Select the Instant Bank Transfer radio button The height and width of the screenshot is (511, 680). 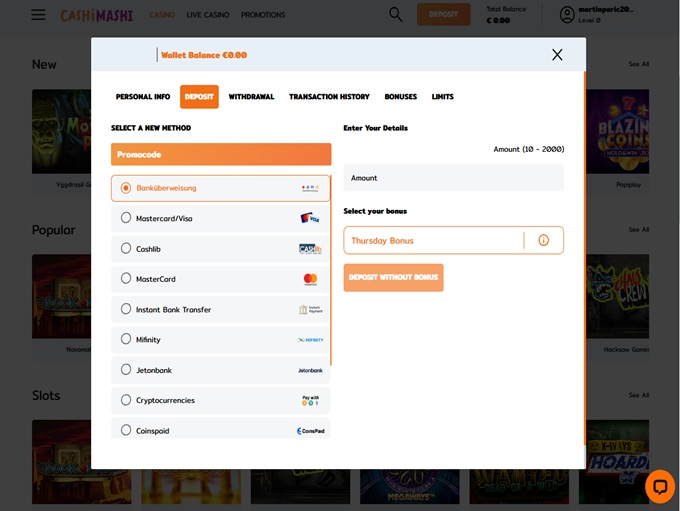[x=126, y=309]
